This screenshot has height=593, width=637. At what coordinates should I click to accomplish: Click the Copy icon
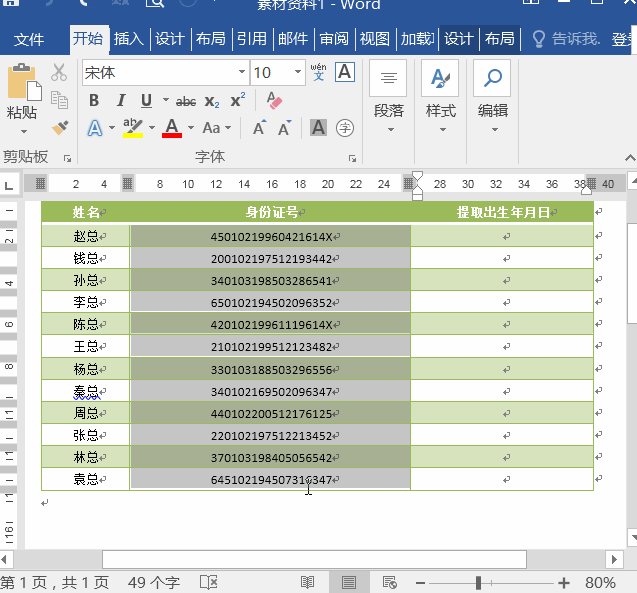coord(59,100)
